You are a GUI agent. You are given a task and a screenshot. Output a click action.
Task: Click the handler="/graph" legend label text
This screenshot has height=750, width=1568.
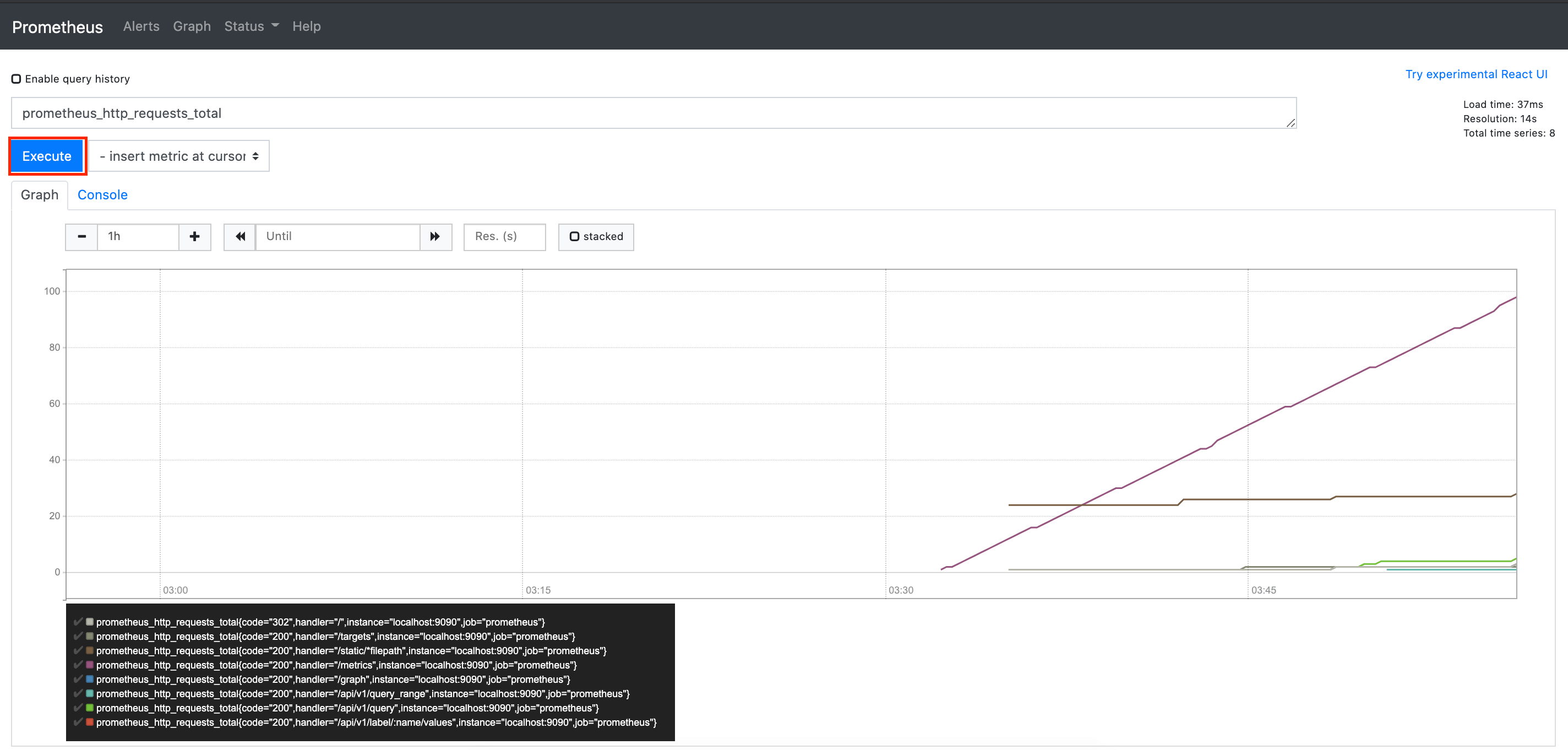pyautogui.click(x=333, y=680)
